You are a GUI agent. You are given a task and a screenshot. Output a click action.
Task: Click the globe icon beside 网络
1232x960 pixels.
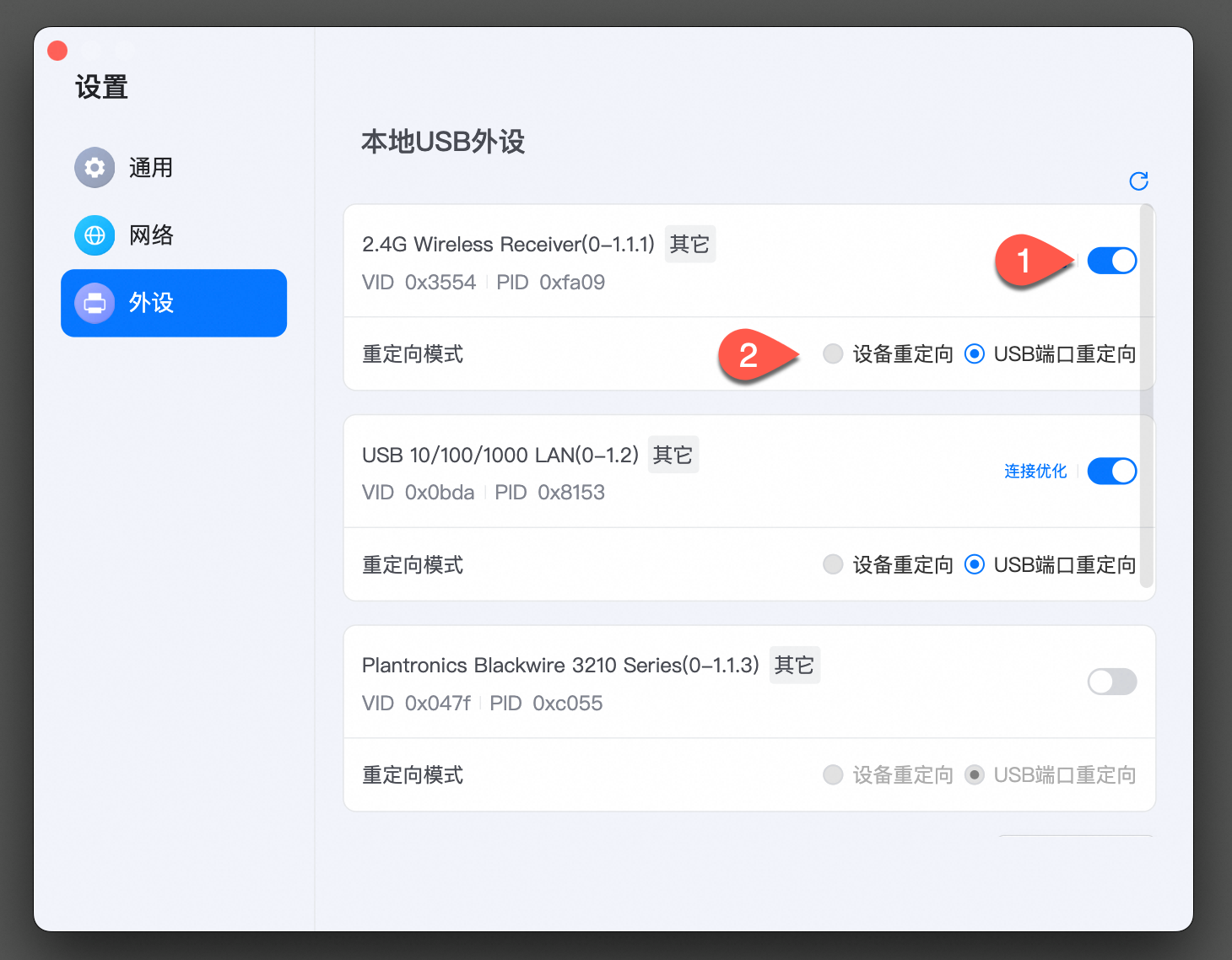pos(94,235)
